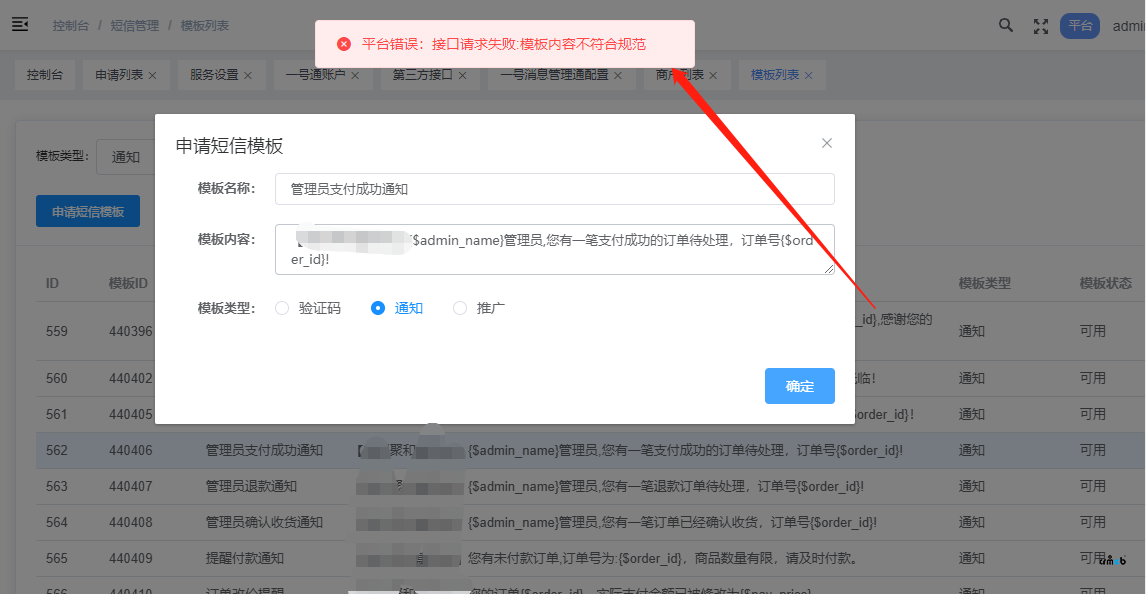
Task: Click 通知 type in row 564
Action: 972,522
